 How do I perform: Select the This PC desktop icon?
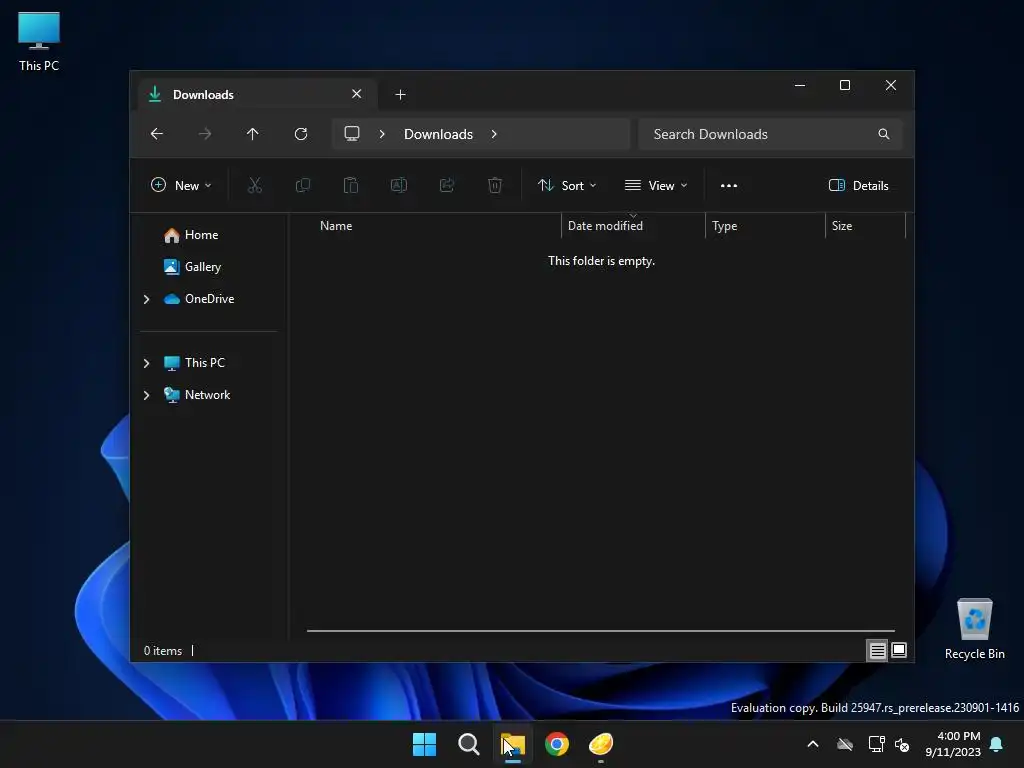[39, 41]
